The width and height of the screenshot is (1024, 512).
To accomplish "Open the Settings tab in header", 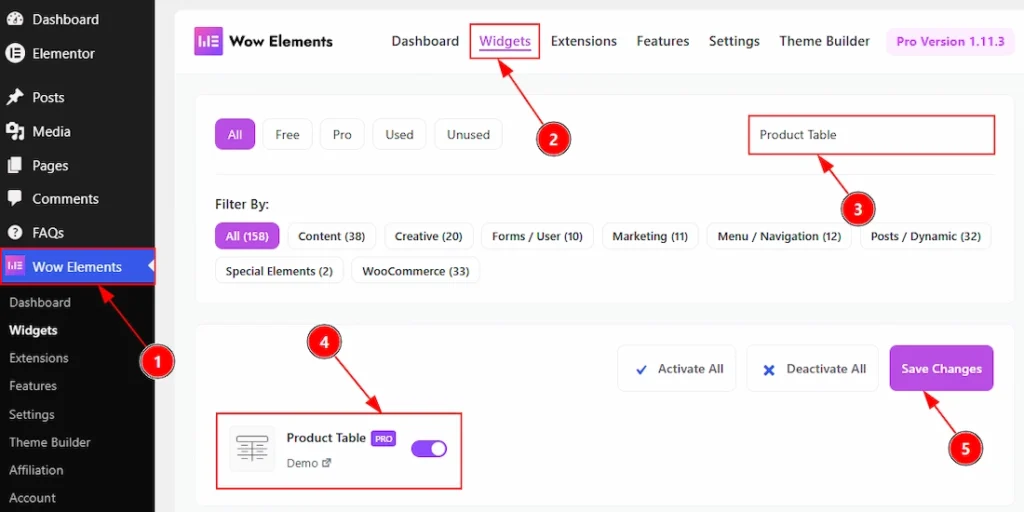I will coord(734,41).
